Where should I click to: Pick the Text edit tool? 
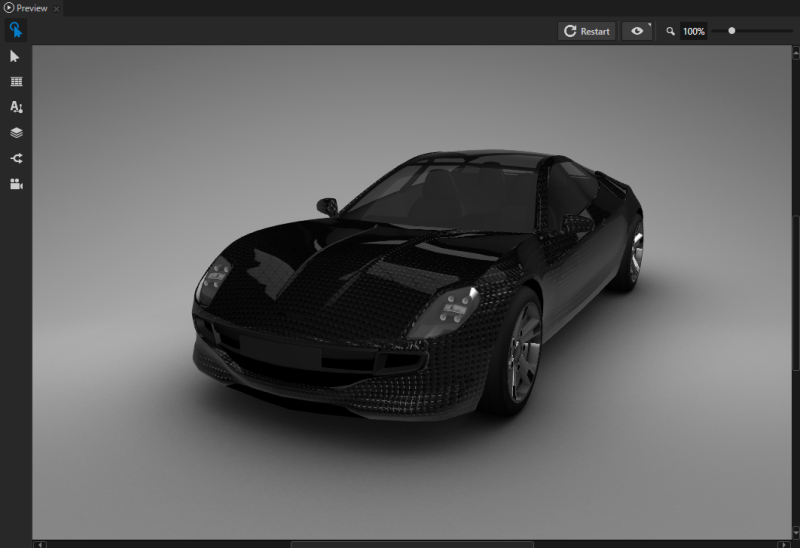pyautogui.click(x=16, y=107)
